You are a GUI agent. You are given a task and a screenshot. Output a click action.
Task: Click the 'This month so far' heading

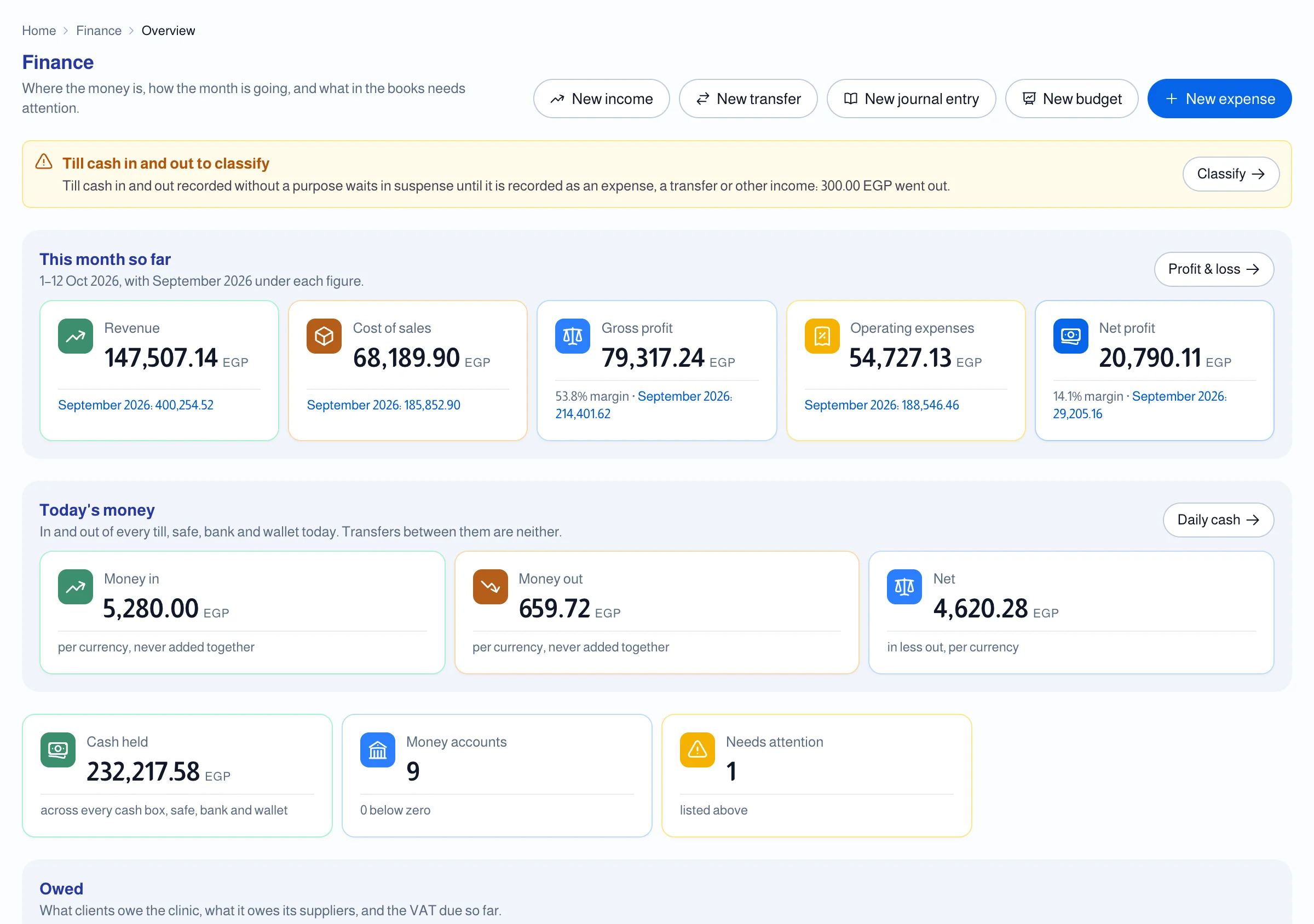105,259
